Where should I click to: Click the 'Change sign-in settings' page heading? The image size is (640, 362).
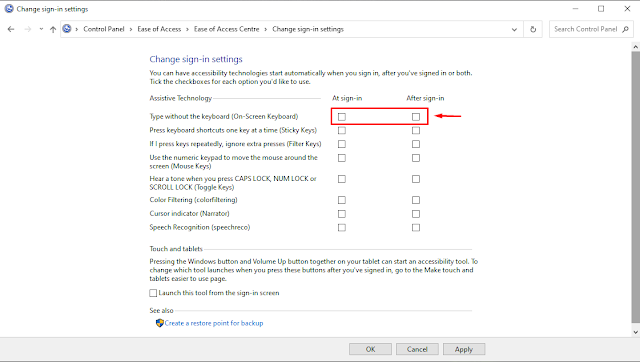point(196,59)
